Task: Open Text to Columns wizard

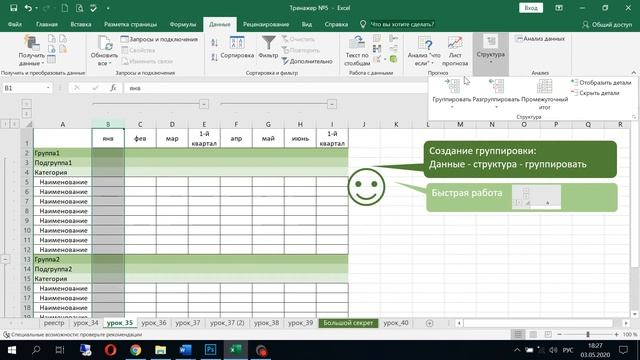Action: point(357,51)
